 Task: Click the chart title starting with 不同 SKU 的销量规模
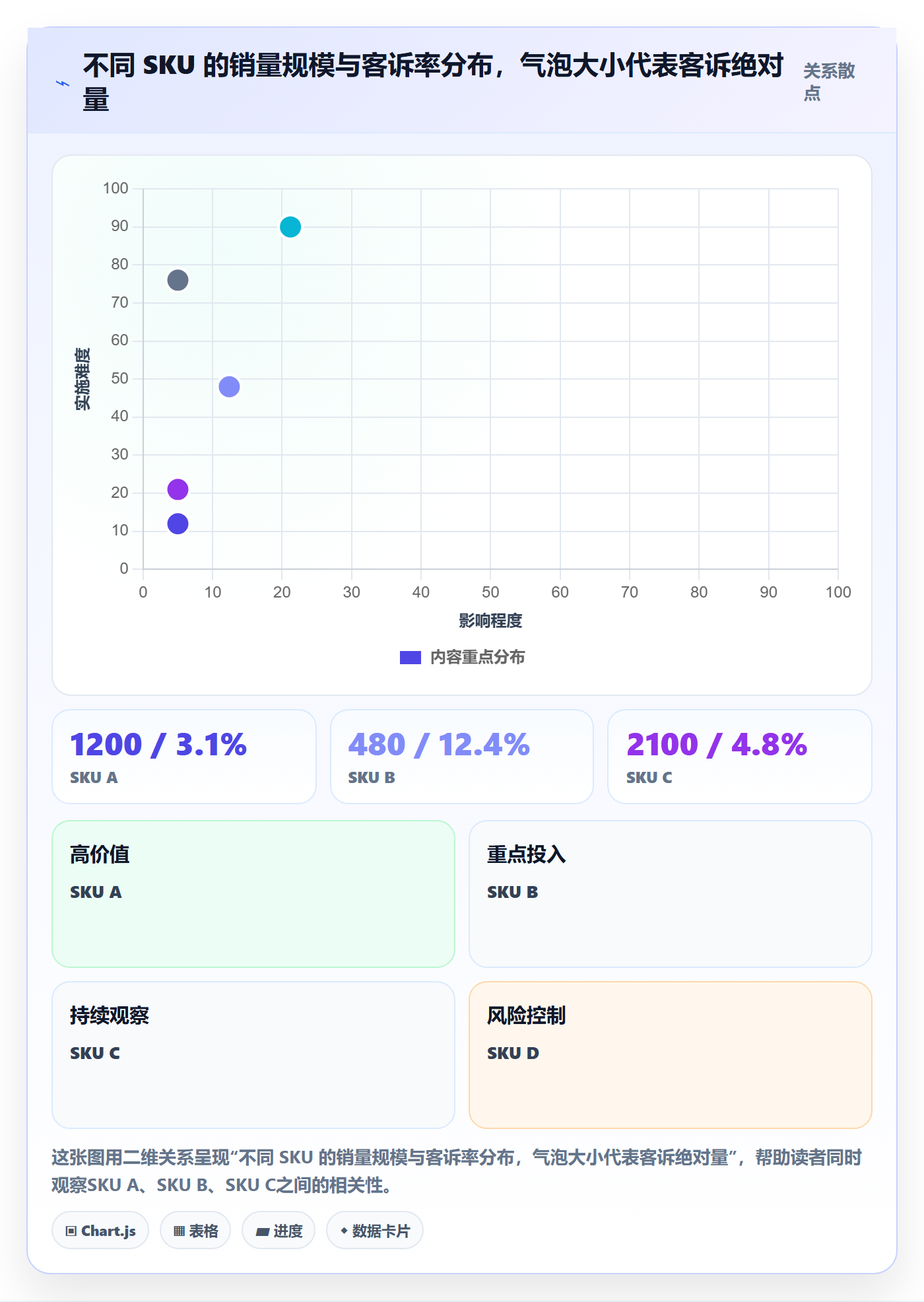tap(433, 83)
